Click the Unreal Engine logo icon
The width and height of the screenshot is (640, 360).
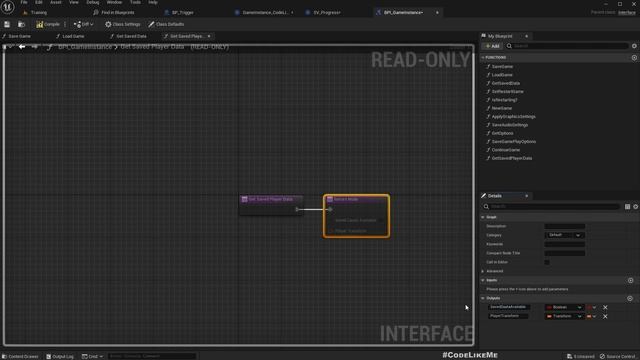(x=7, y=7)
